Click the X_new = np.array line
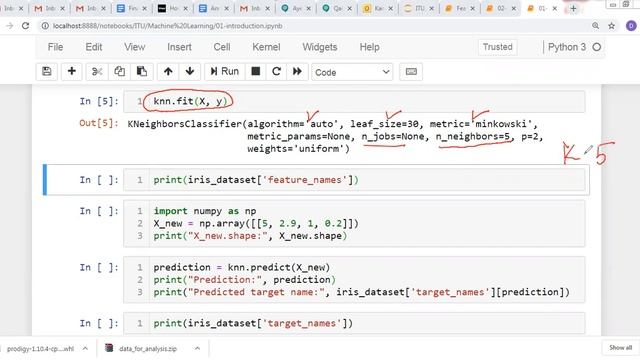Screen dimensions: 640x360 tap(256, 223)
